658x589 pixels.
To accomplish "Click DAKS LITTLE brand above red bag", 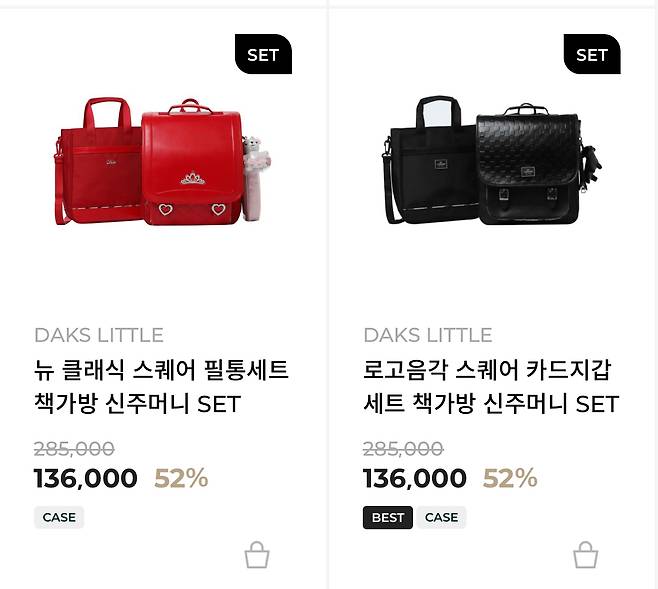I will click(99, 335).
